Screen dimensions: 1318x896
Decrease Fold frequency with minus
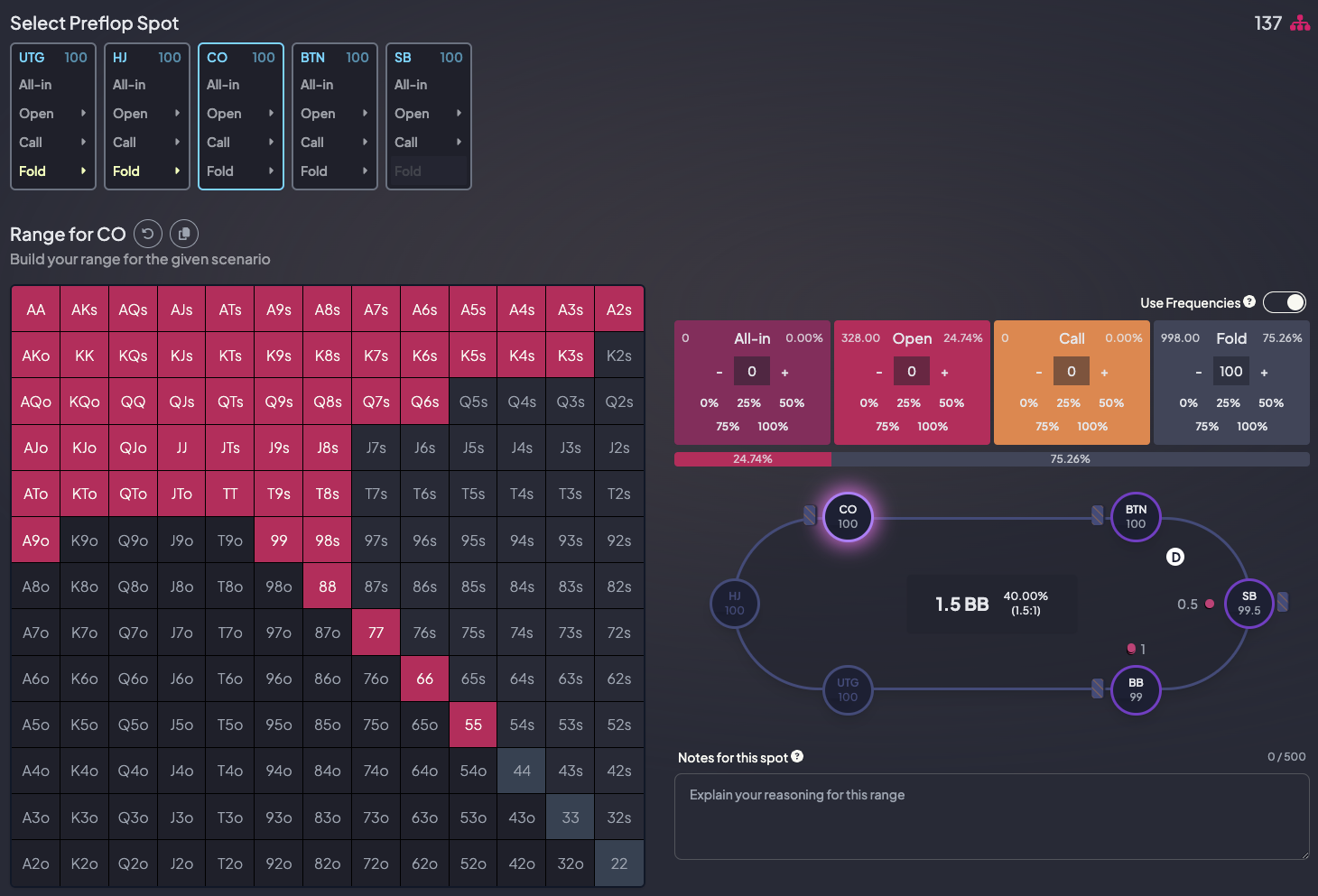click(x=1199, y=372)
